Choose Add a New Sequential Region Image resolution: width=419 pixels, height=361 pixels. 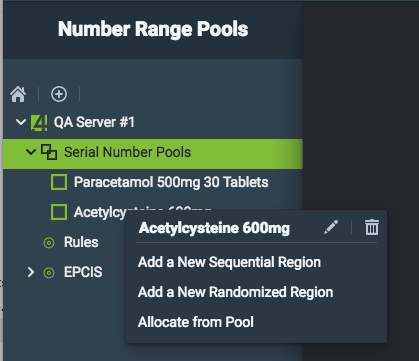[x=229, y=262]
